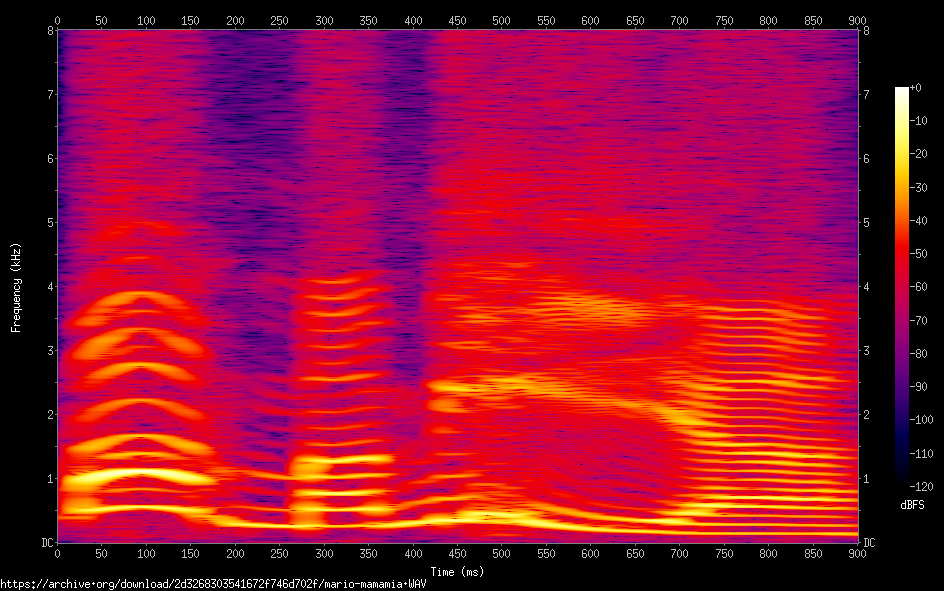Select the -60 label on the dBFS scale
The image size is (944, 591).
point(919,287)
